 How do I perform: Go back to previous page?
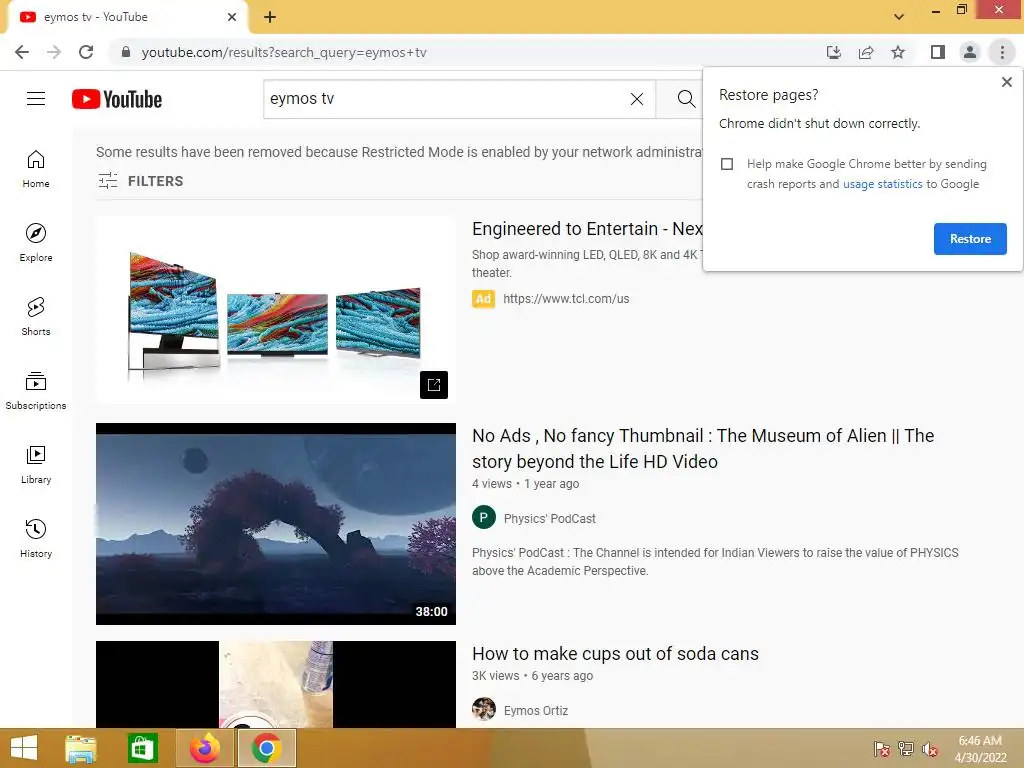(22, 52)
